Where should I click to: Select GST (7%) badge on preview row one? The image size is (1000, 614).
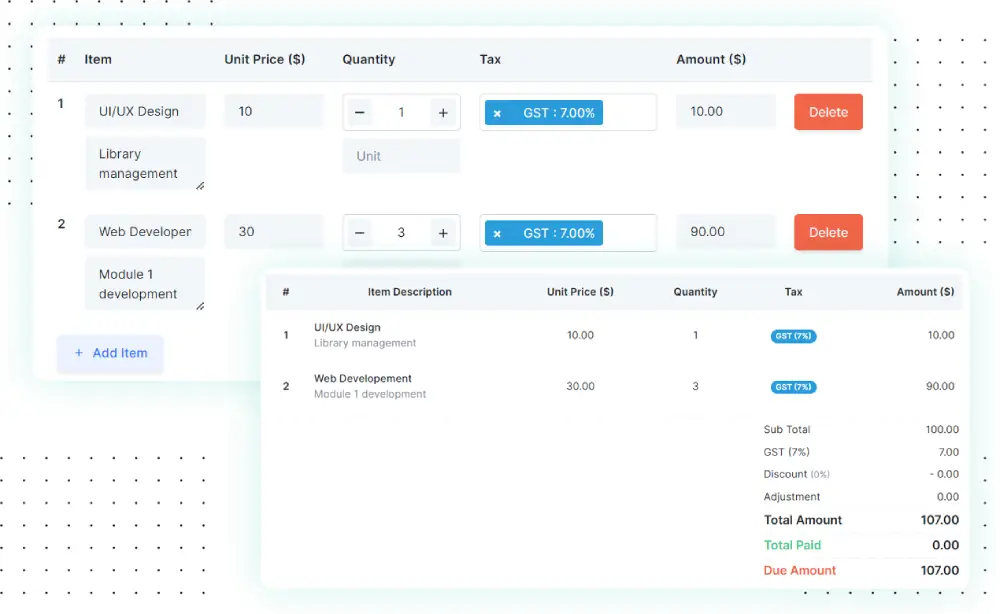click(793, 336)
